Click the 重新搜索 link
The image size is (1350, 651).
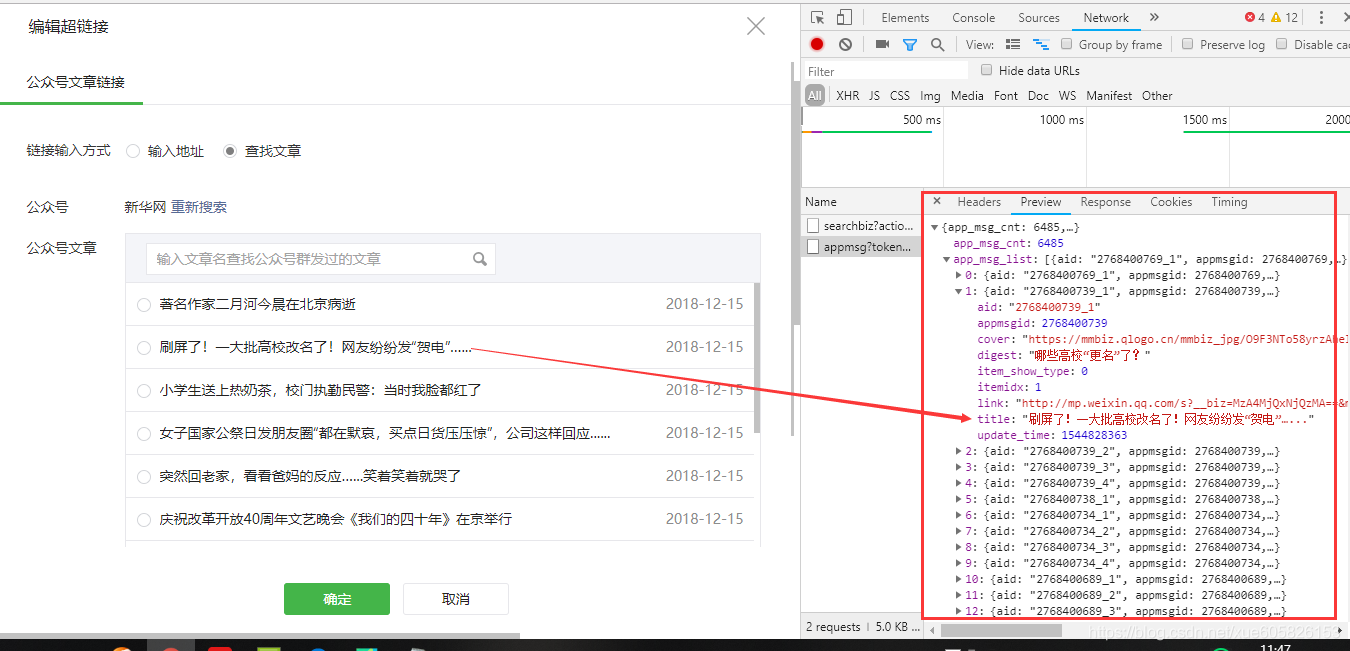click(x=199, y=207)
